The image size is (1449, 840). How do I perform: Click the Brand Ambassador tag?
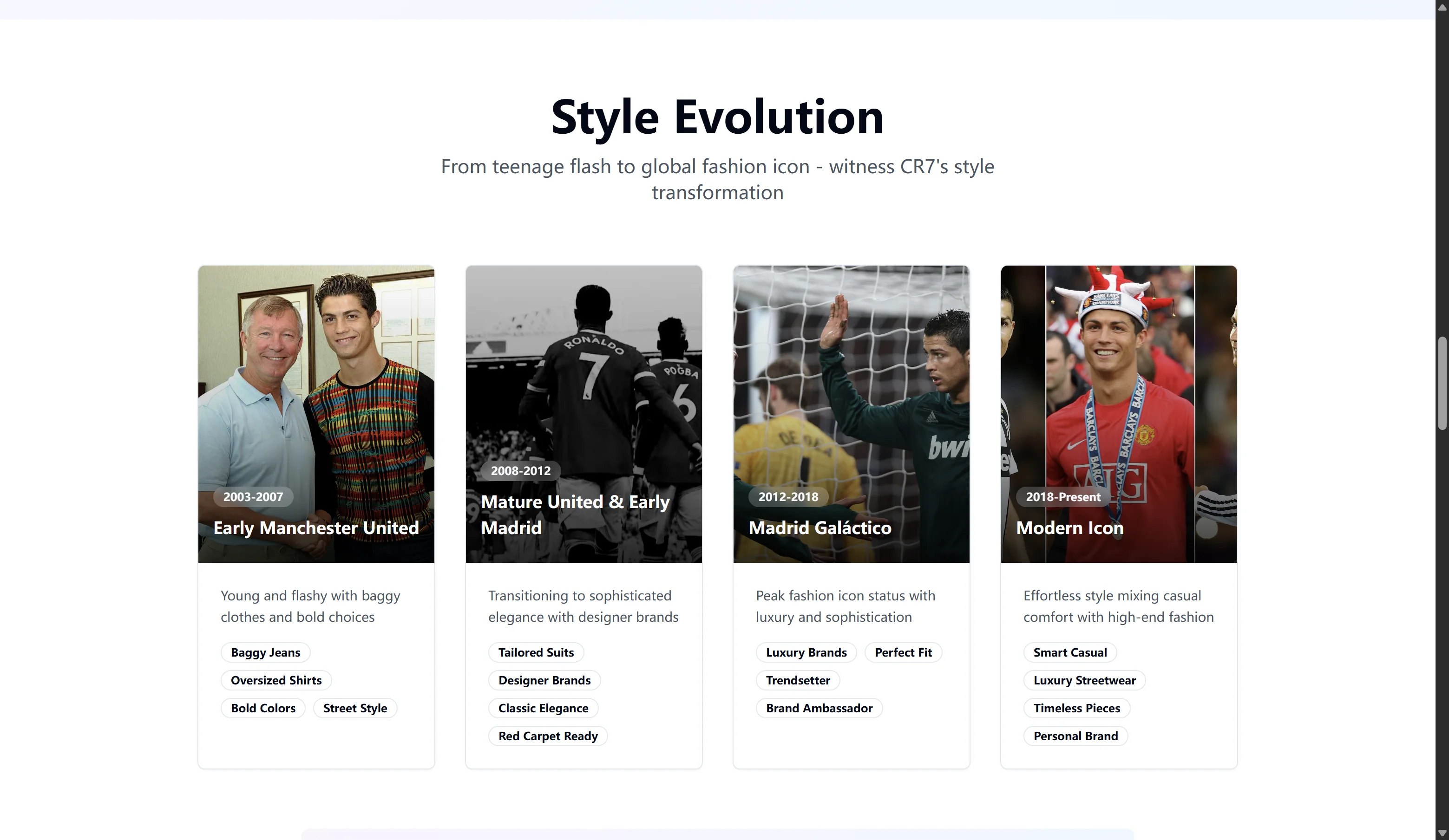click(819, 709)
